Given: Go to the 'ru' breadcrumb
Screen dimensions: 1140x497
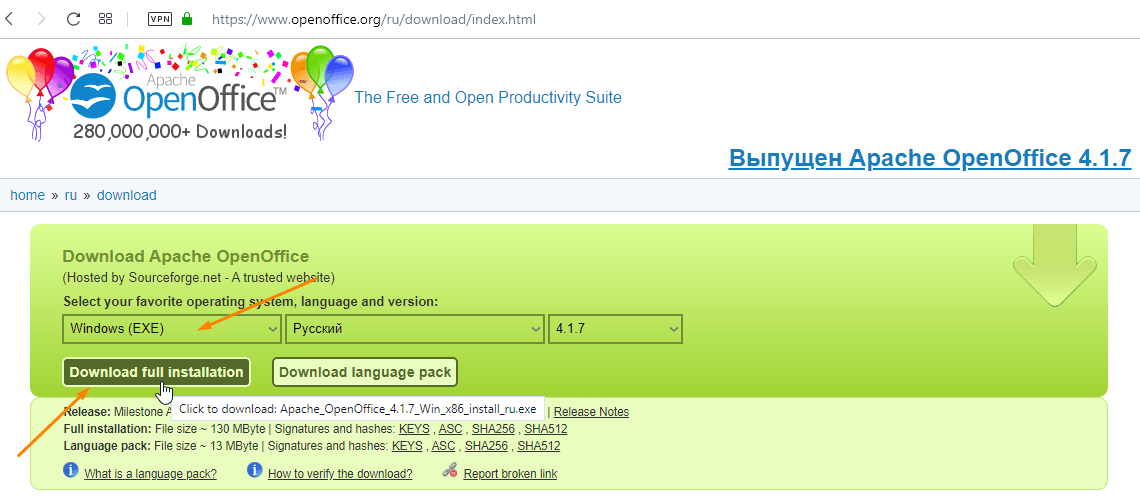Looking at the screenshot, I should (x=71, y=195).
